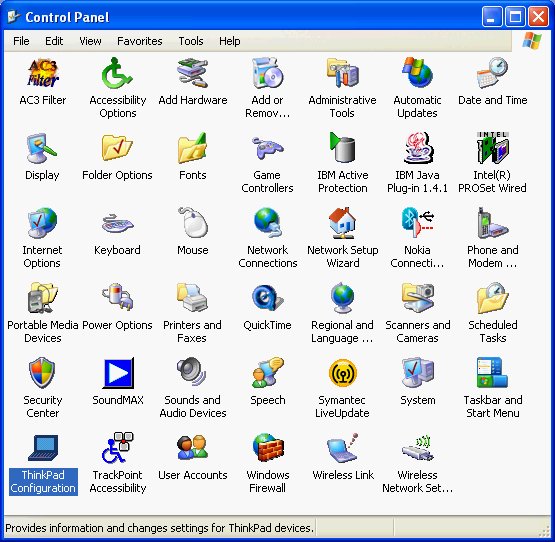The width and height of the screenshot is (555, 542).
Task: Click the IBM Java Plug-in icon
Action: click(x=417, y=148)
